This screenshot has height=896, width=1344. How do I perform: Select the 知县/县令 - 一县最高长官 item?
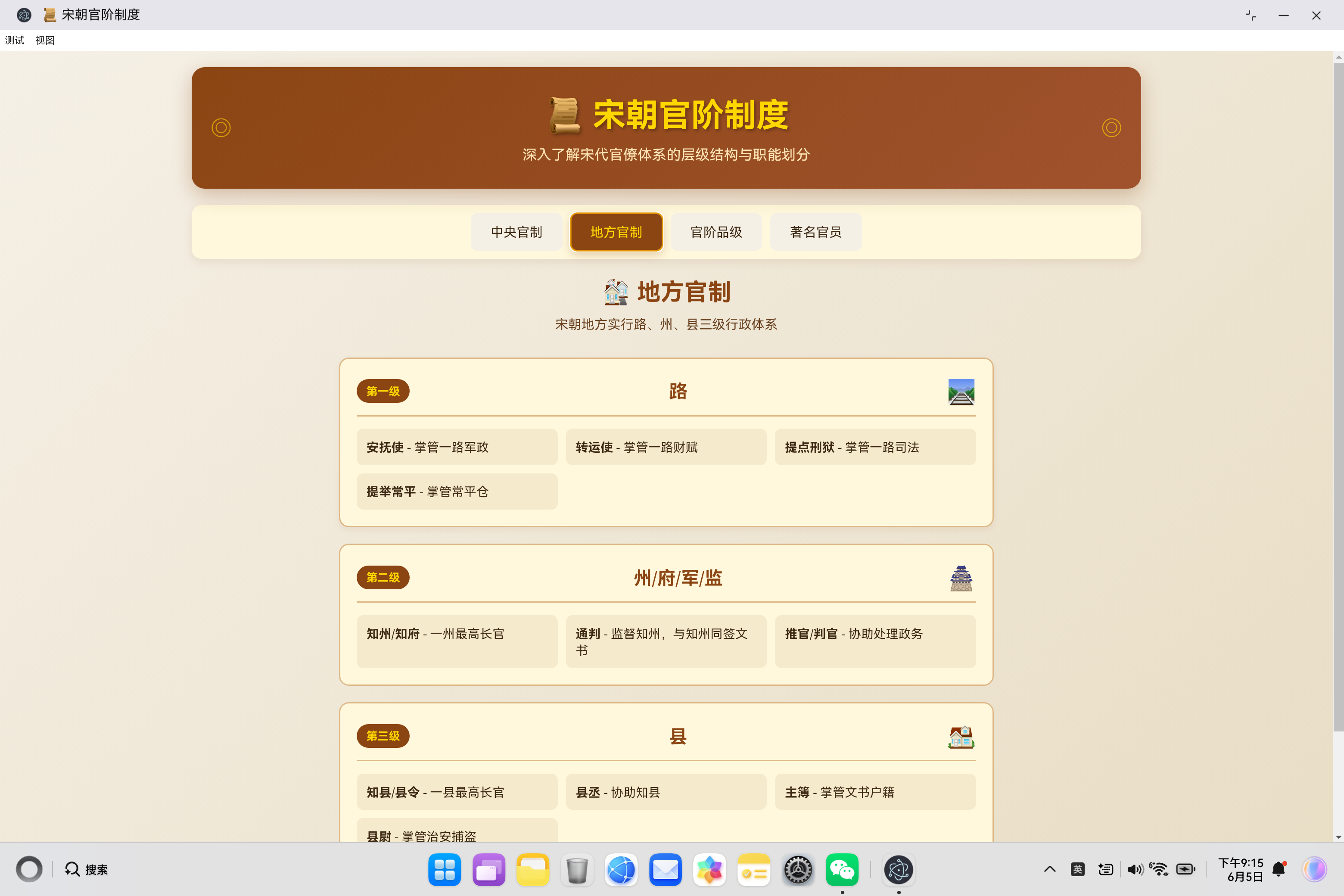coord(457,792)
